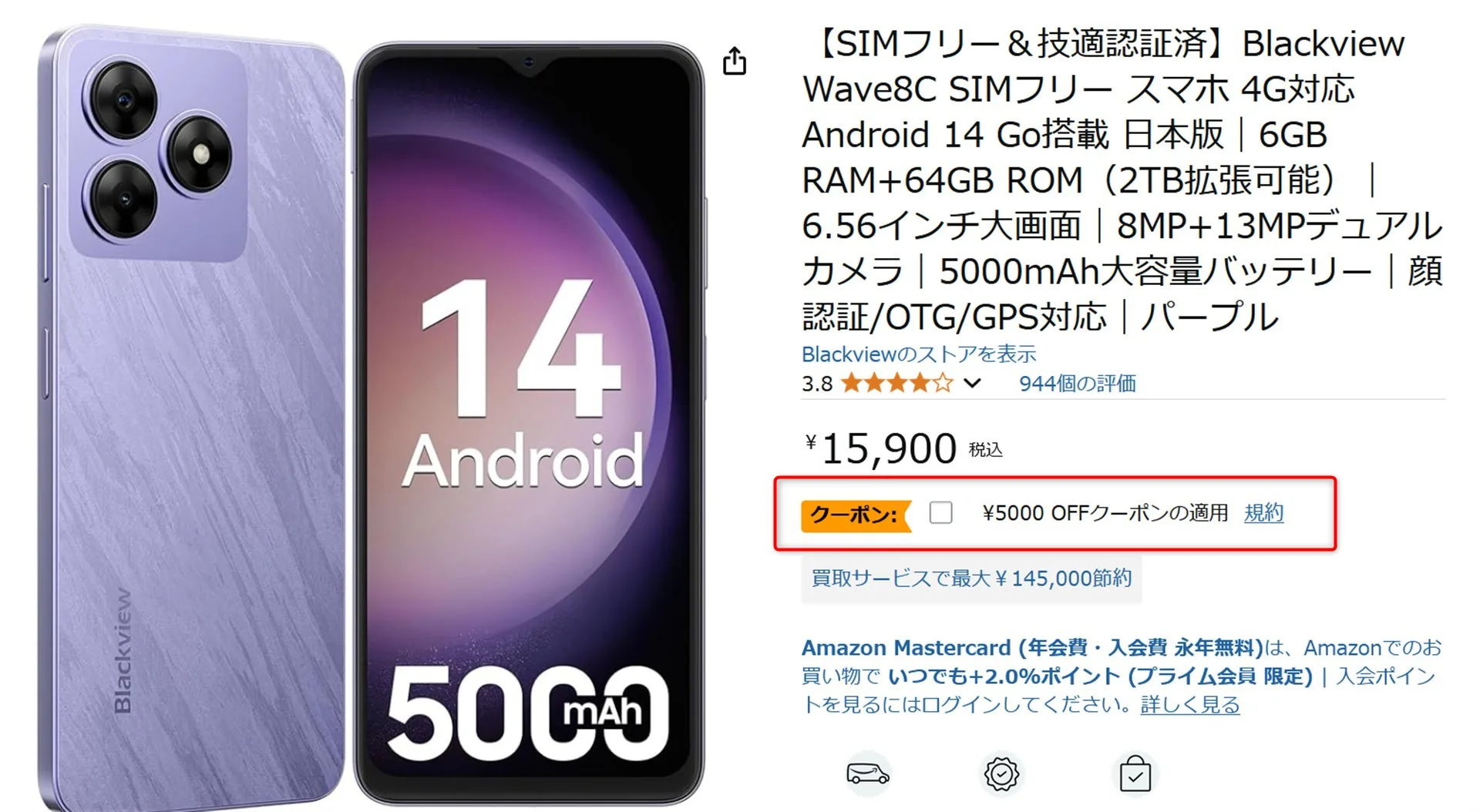The width and height of the screenshot is (1480, 812).
Task: Click the shopping bag checkmark icon
Action: pyautogui.click(x=1135, y=773)
